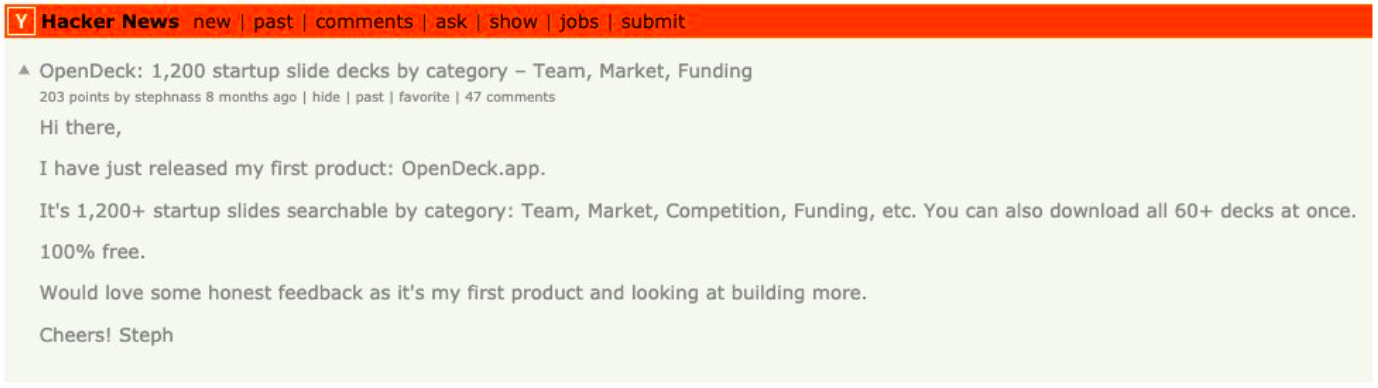Viewport: 1378px width, 388px height.
Task: Click the Cheers! Steph sign-off line
Action: pyautogui.click(x=106, y=335)
